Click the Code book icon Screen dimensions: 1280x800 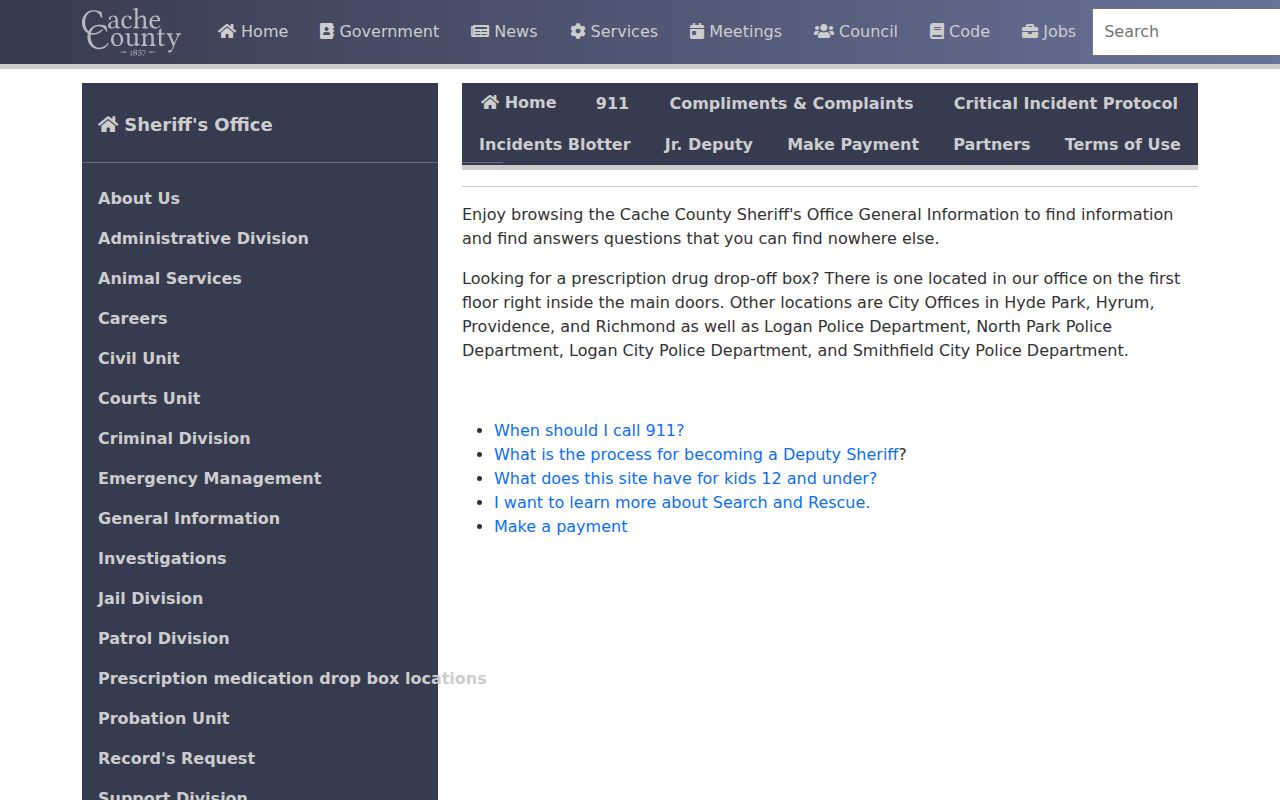(x=937, y=31)
